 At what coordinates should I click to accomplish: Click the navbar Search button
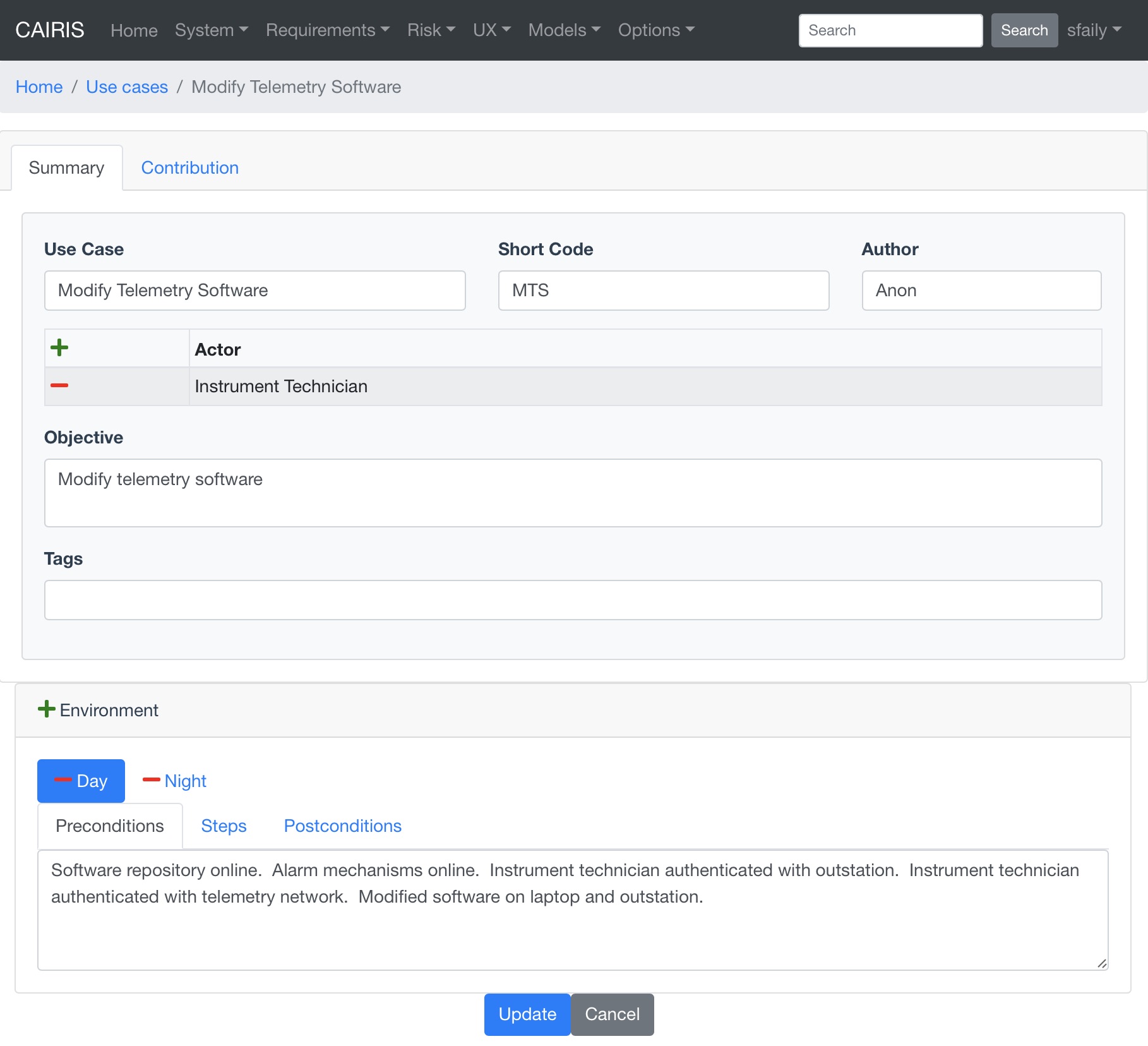click(x=1024, y=30)
